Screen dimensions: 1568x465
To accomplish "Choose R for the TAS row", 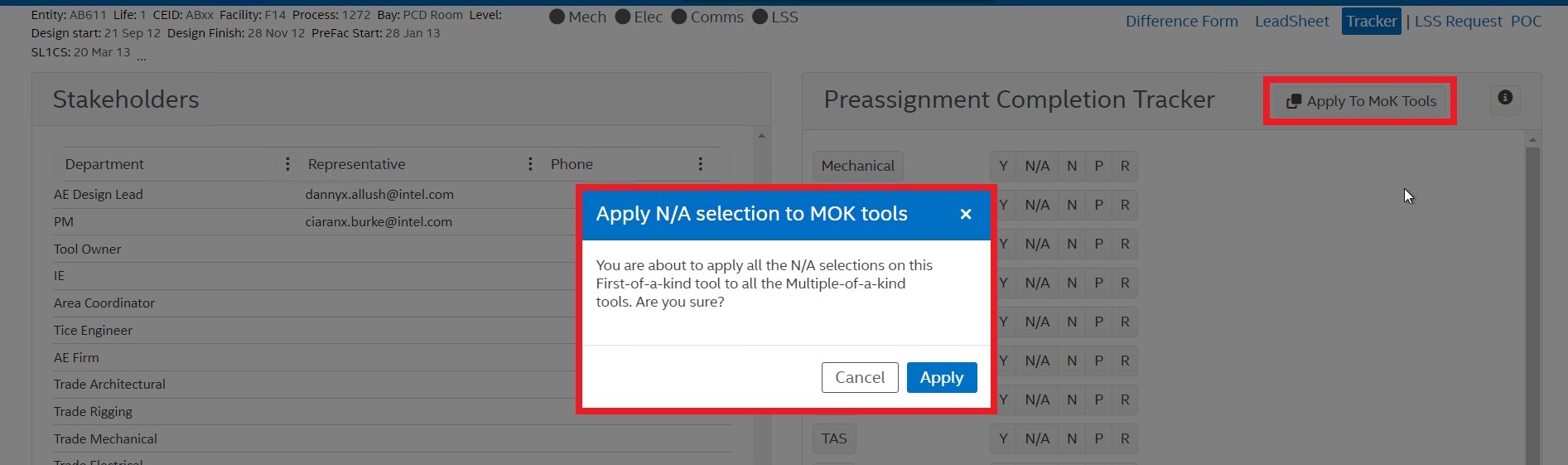I will [1125, 438].
